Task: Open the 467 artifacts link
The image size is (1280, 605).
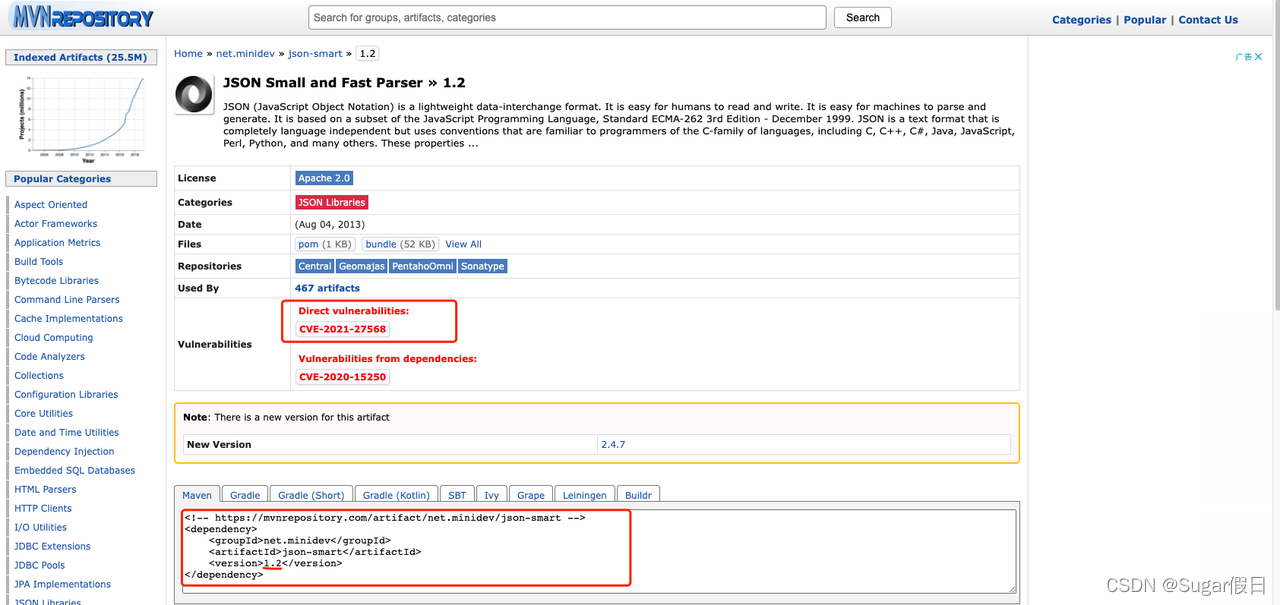Action: [327, 288]
